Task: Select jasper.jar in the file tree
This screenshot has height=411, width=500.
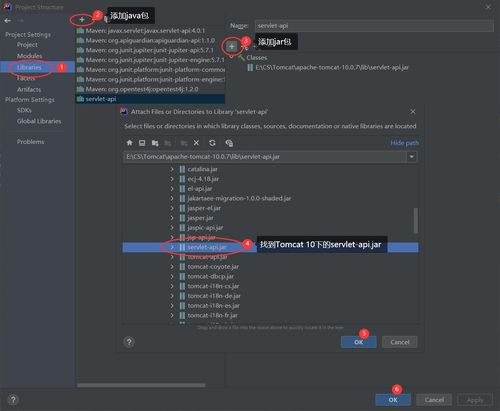Action: point(200,218)
